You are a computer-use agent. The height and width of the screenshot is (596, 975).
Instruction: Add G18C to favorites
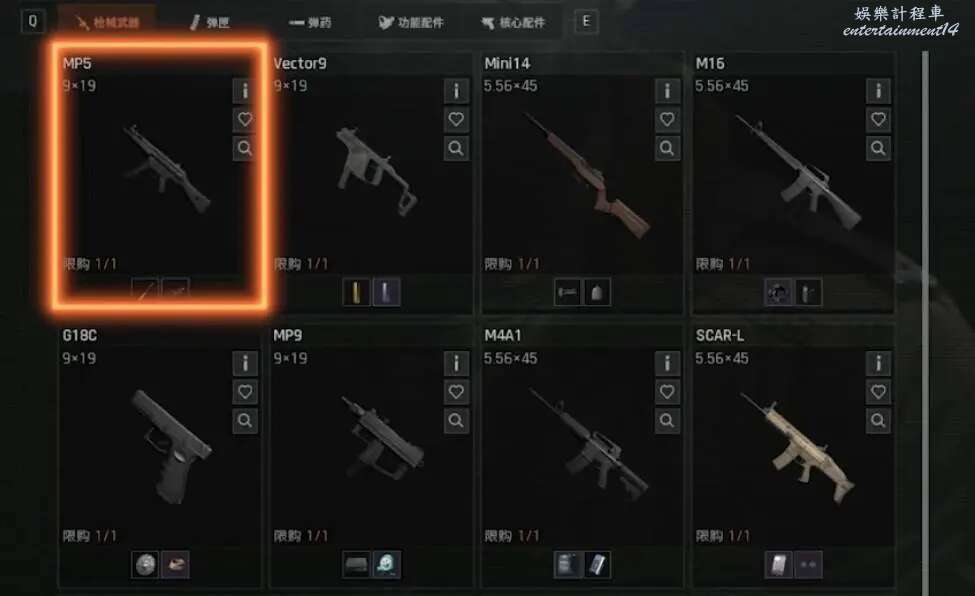click(x=245, y=392)
